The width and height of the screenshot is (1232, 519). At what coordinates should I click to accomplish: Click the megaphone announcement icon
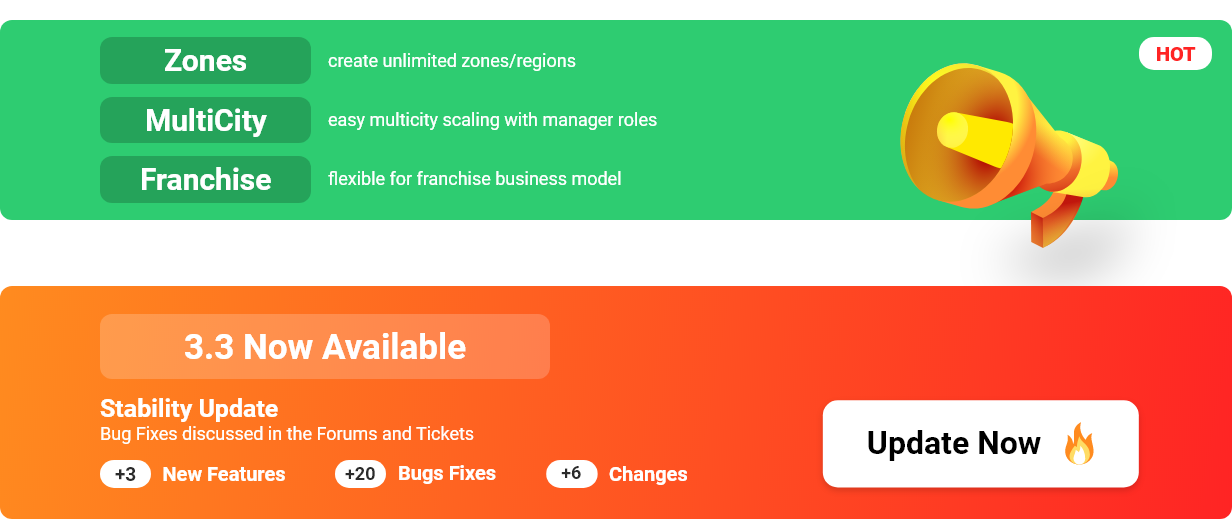click(1008, 150)
